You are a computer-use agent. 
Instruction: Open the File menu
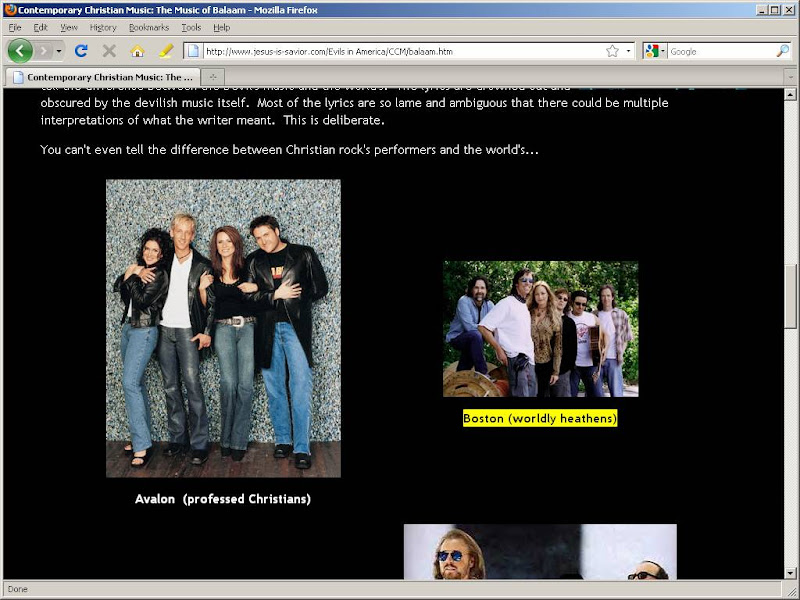click(15, 28)
